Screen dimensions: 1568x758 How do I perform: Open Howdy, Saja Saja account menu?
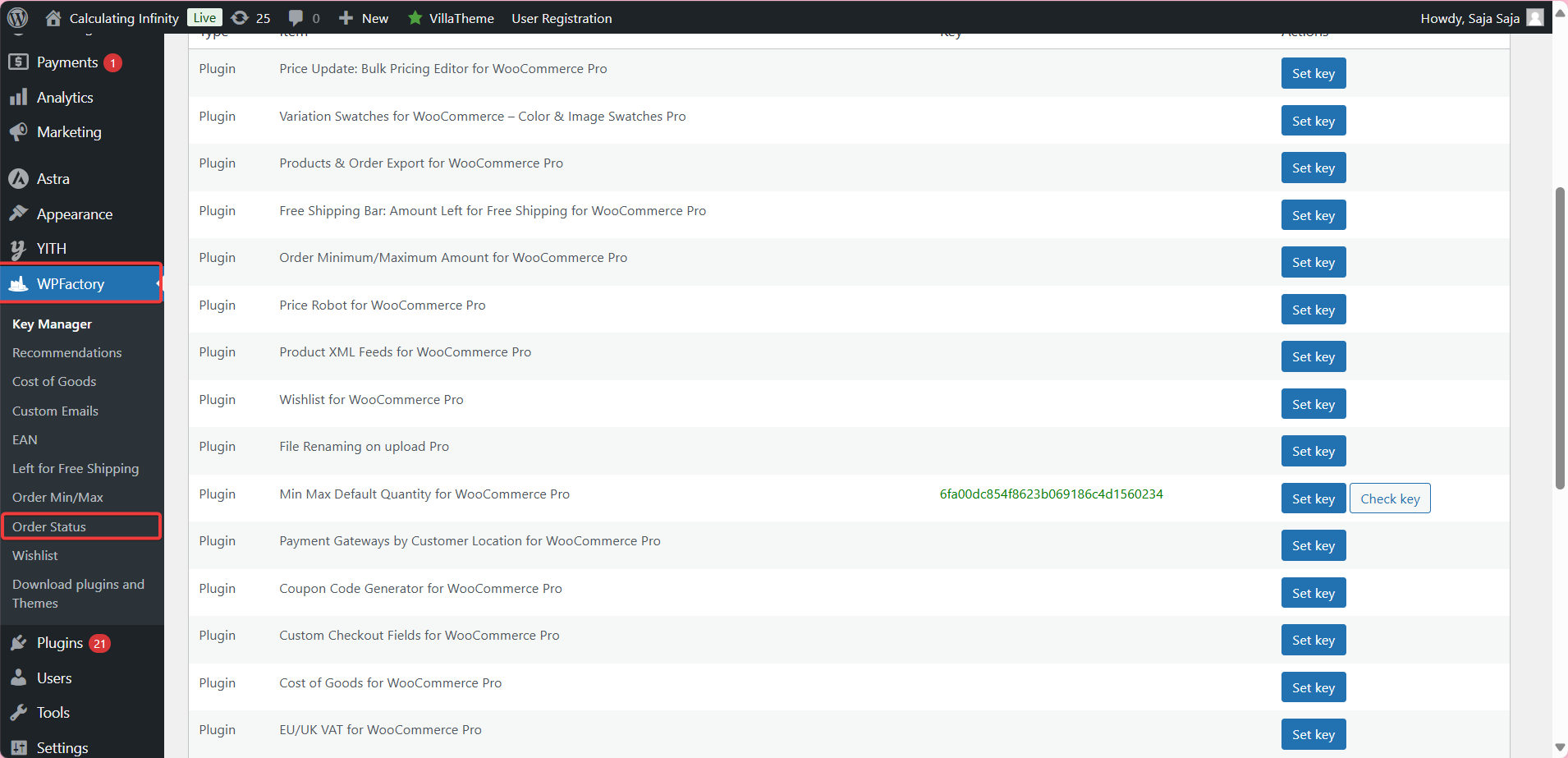pyautogui.click(x=1469, y=18)
